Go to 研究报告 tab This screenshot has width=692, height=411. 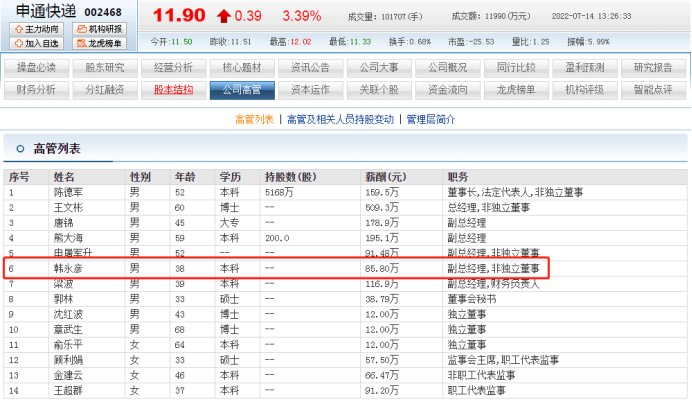tap(654, 68)
